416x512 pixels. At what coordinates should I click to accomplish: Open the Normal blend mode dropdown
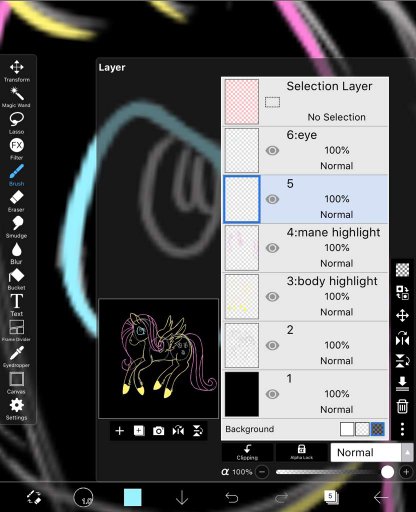(371, 452)
